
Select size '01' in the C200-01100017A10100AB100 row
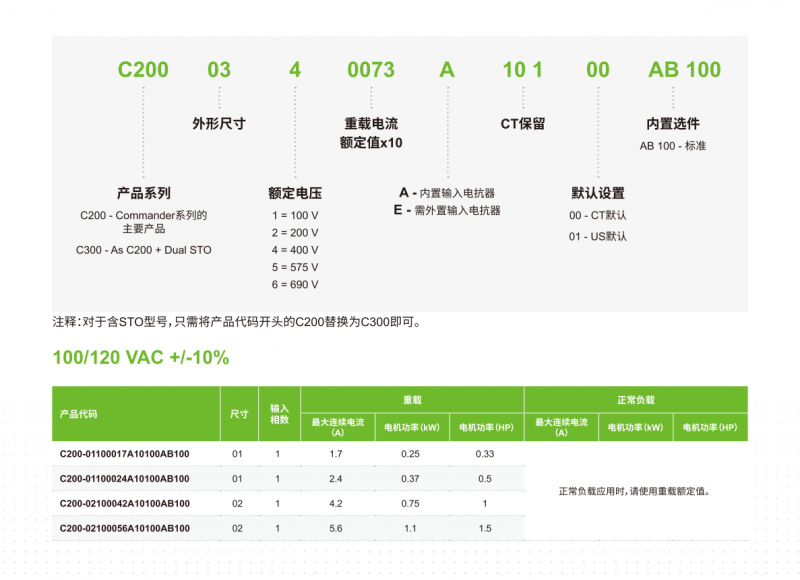tap(237, 454)
